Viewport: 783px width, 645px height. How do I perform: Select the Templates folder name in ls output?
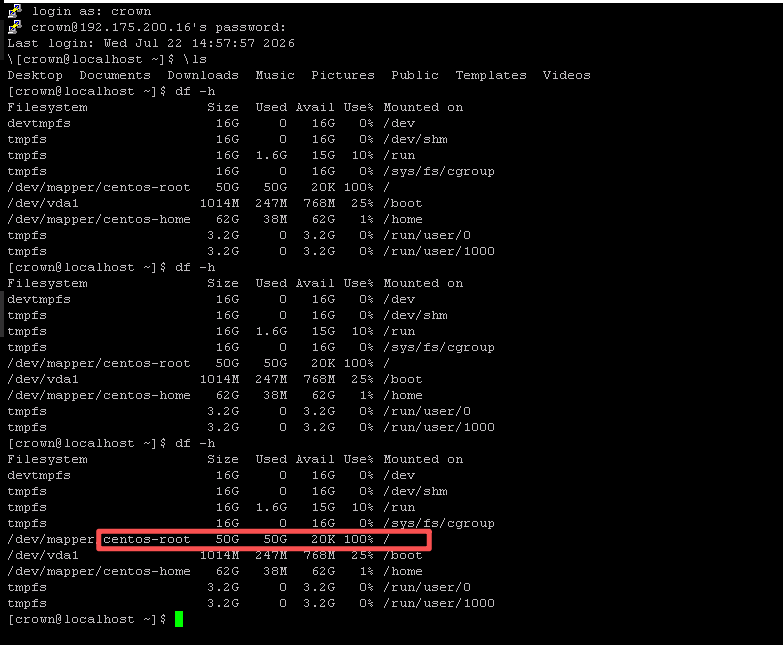pos(491,75)
